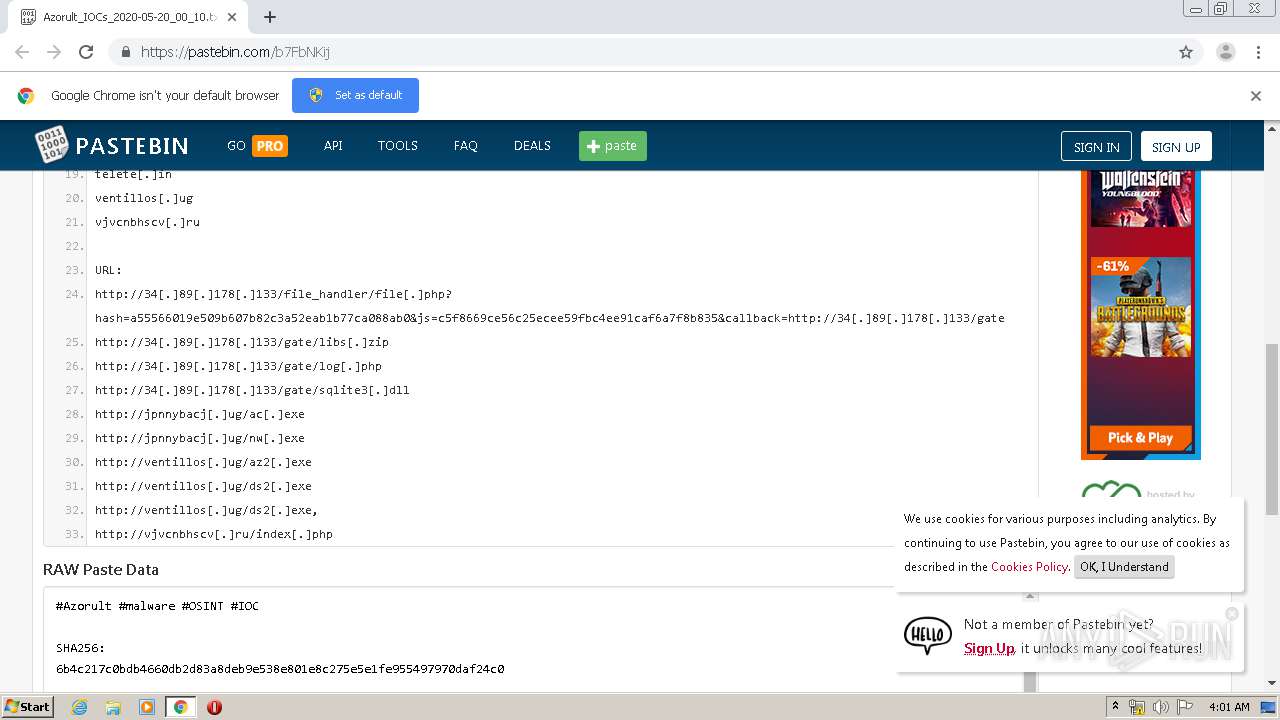Close the Sign Up hello popup
The image size is (1280, 720).
coord(1232,613)
